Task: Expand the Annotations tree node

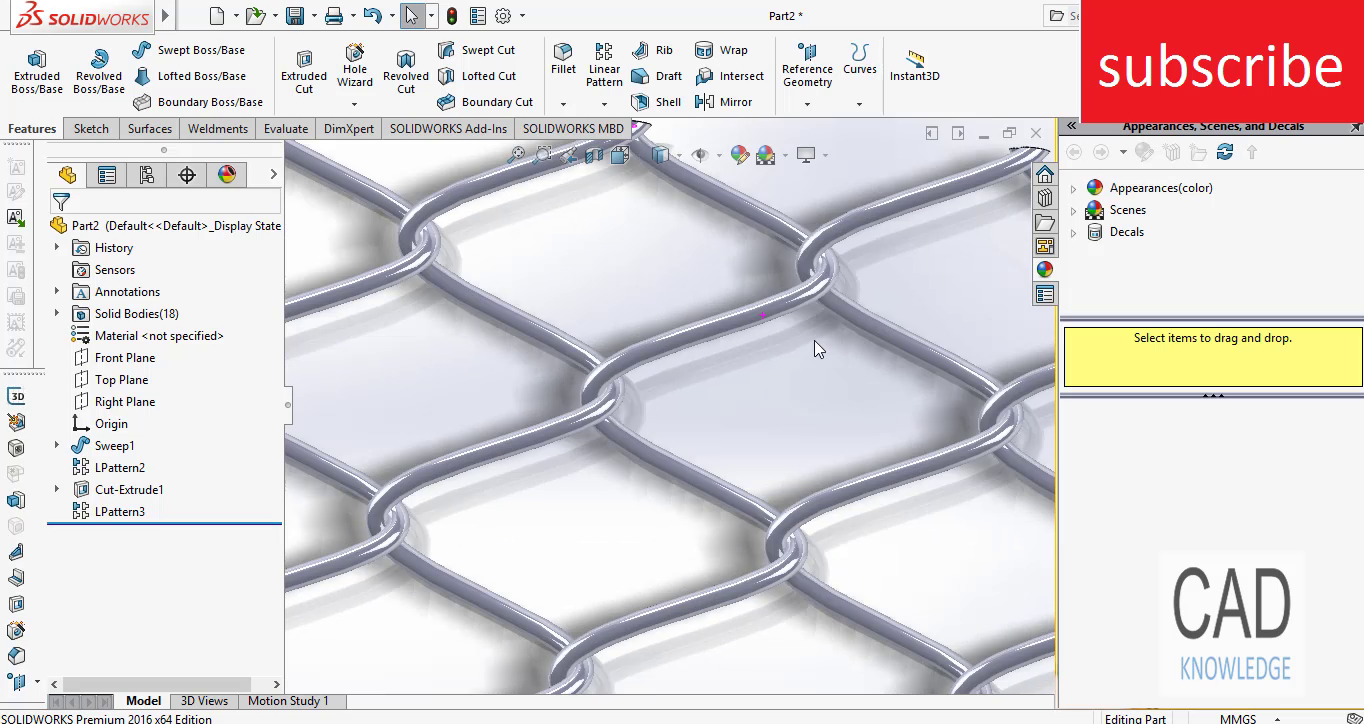Action: click(57, 291)
